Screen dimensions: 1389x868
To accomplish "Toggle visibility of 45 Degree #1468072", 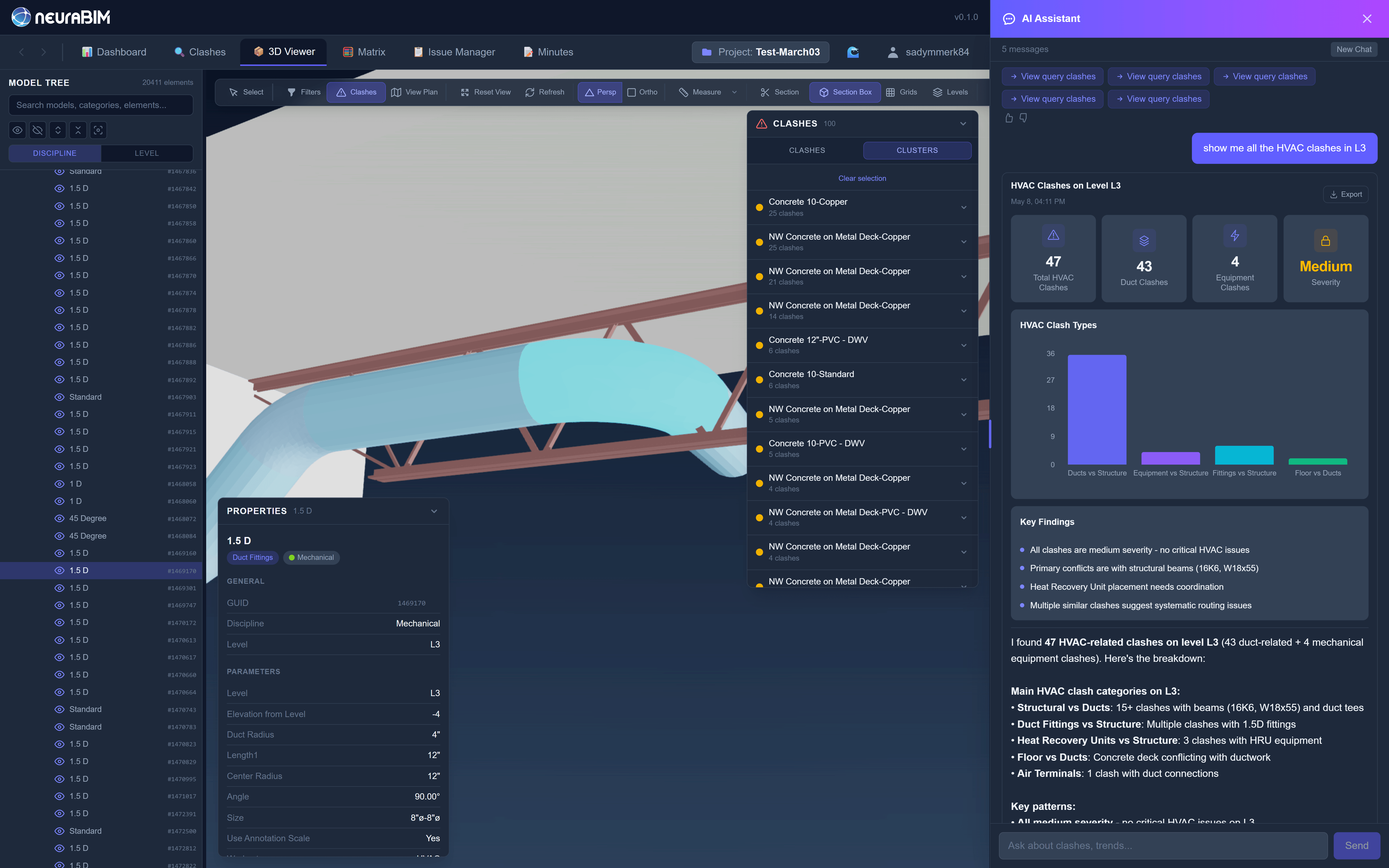I will (59, 518).
